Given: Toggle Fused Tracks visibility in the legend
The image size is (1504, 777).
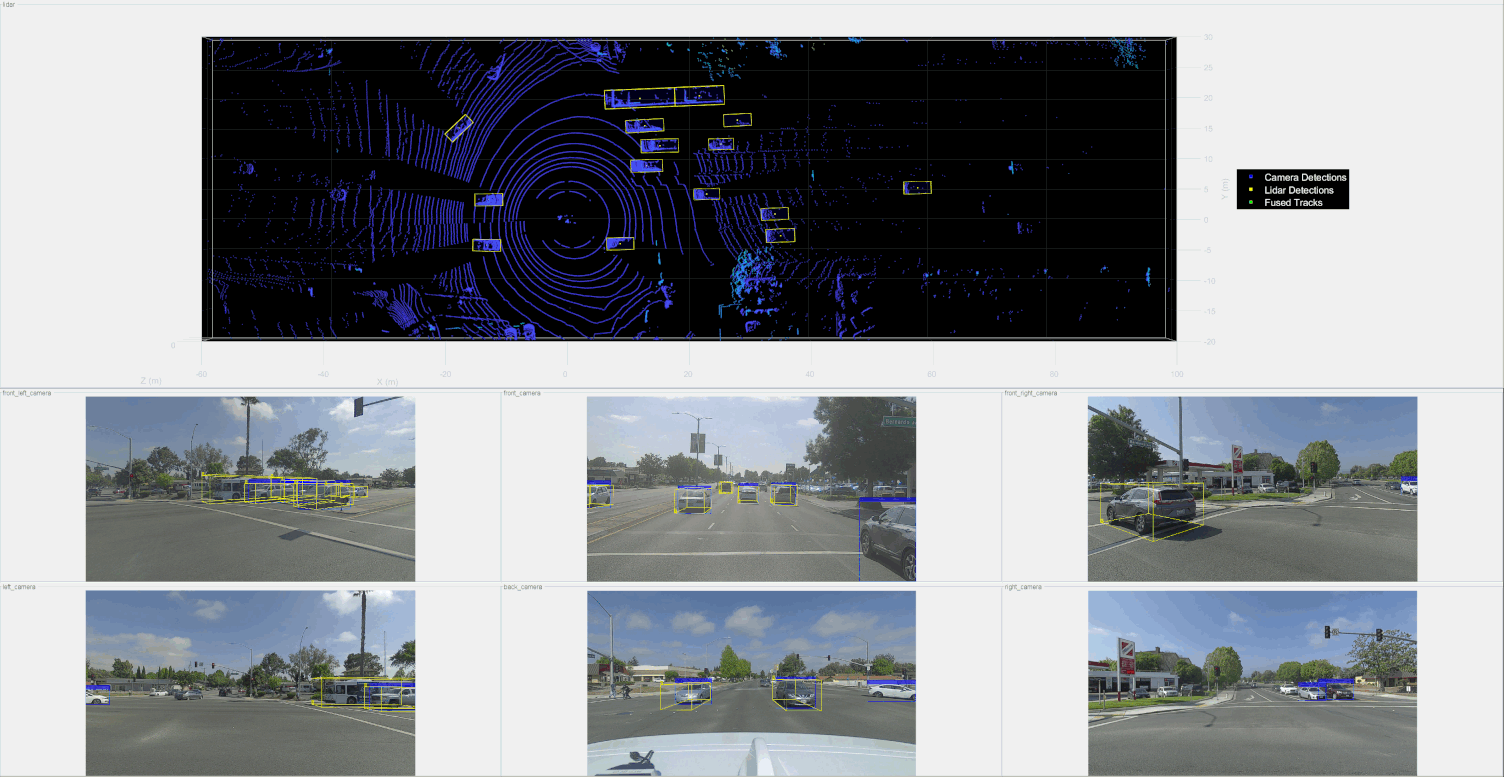Looking at the screenshot, I should tap(1296, 202).
